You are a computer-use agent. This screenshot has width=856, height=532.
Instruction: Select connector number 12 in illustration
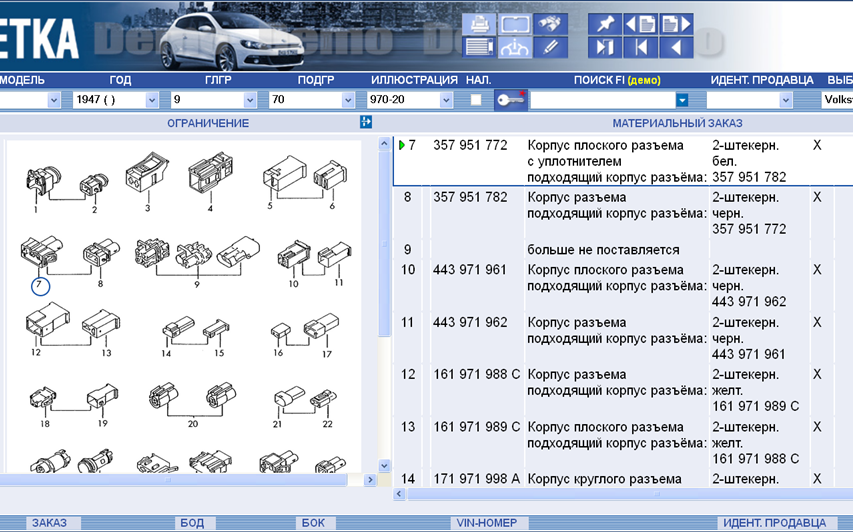[35, 352]
